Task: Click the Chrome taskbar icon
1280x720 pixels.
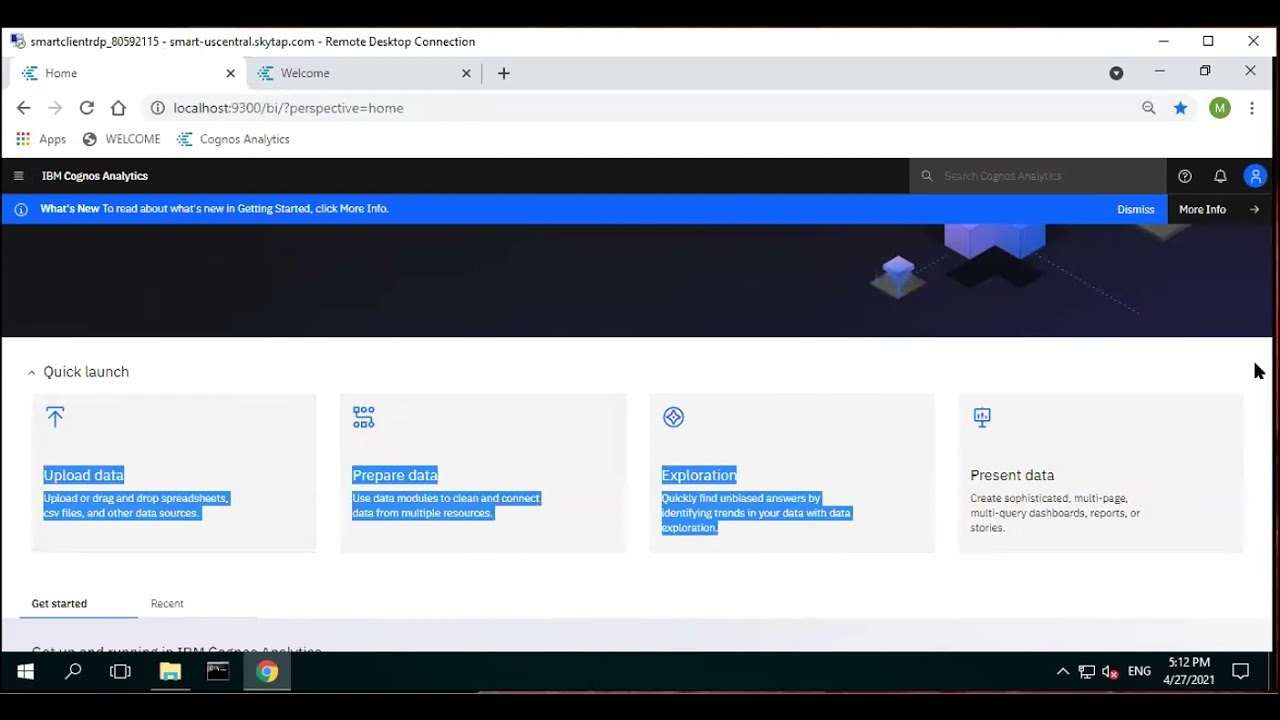Action: [x=266, y=672]
